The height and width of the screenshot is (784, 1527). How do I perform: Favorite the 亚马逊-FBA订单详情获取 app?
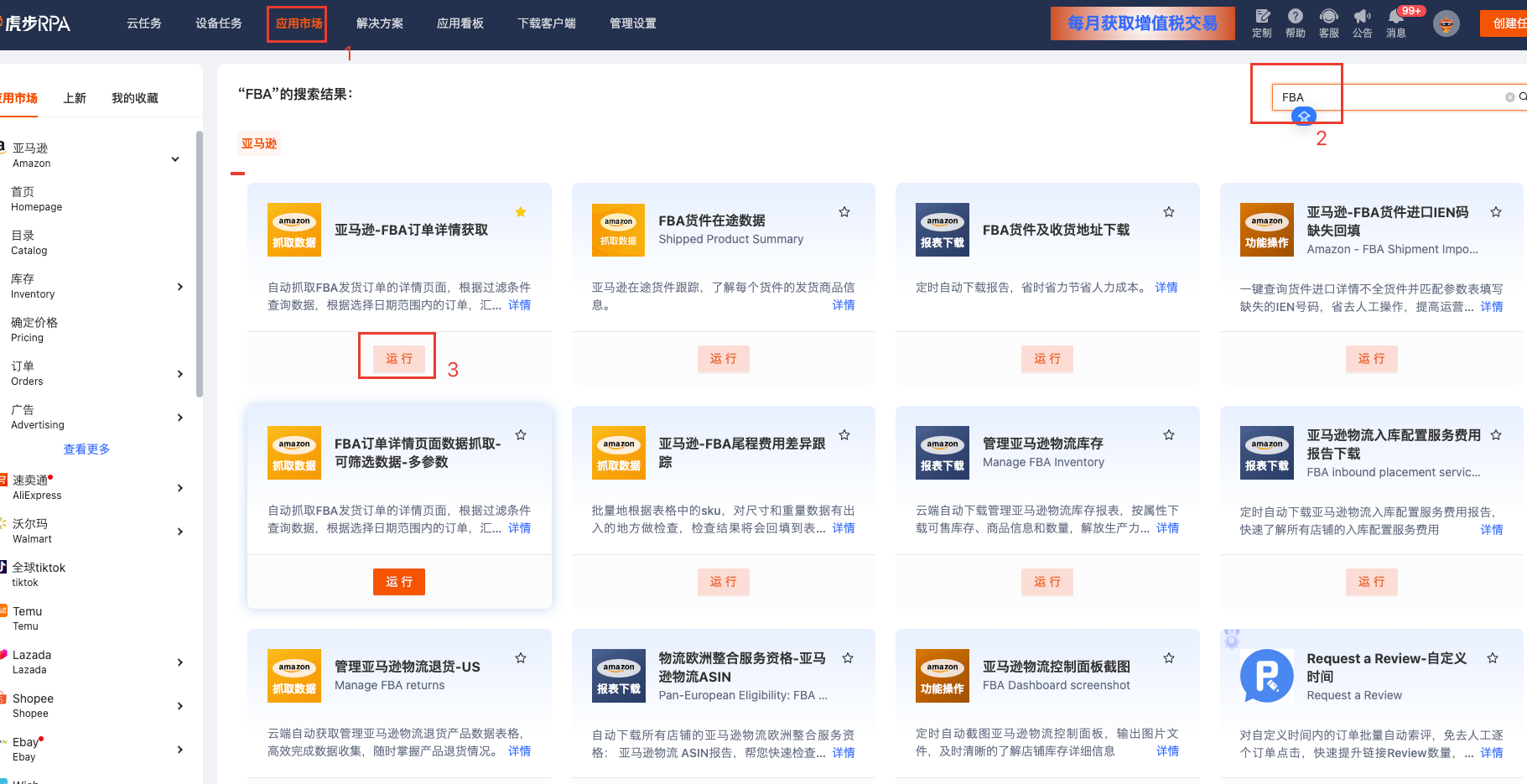pos(521,212)
